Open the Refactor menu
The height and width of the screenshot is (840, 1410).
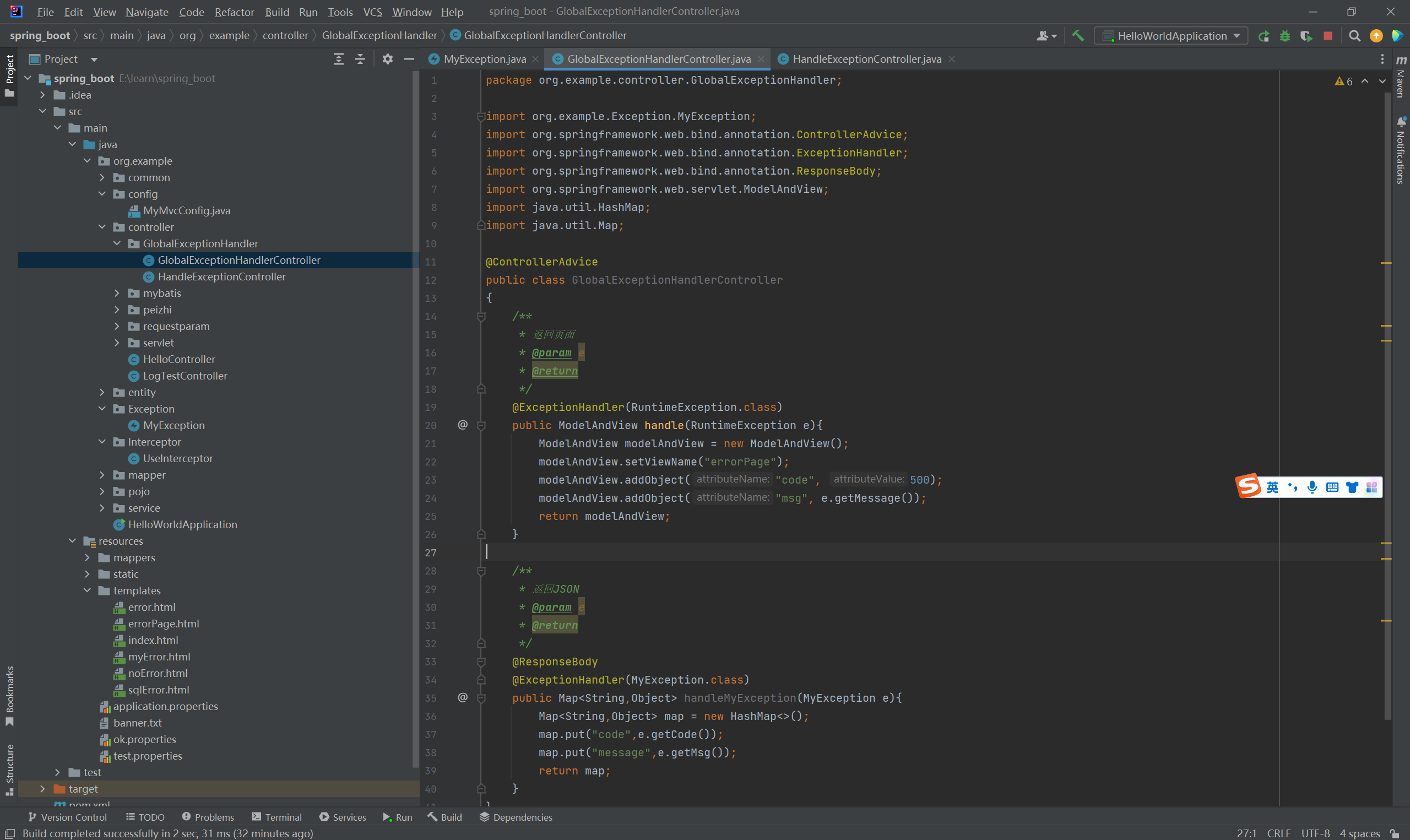click(234, 12)
